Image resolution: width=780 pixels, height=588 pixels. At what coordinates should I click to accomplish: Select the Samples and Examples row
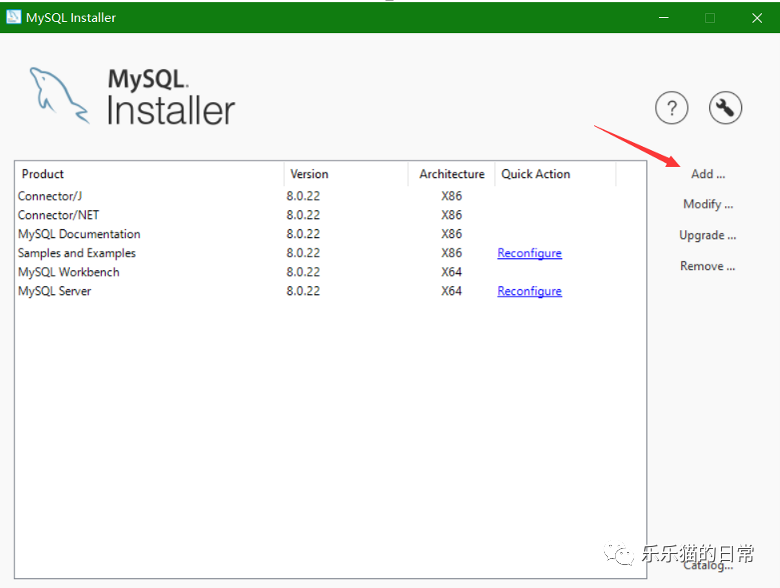pos(330,253)
